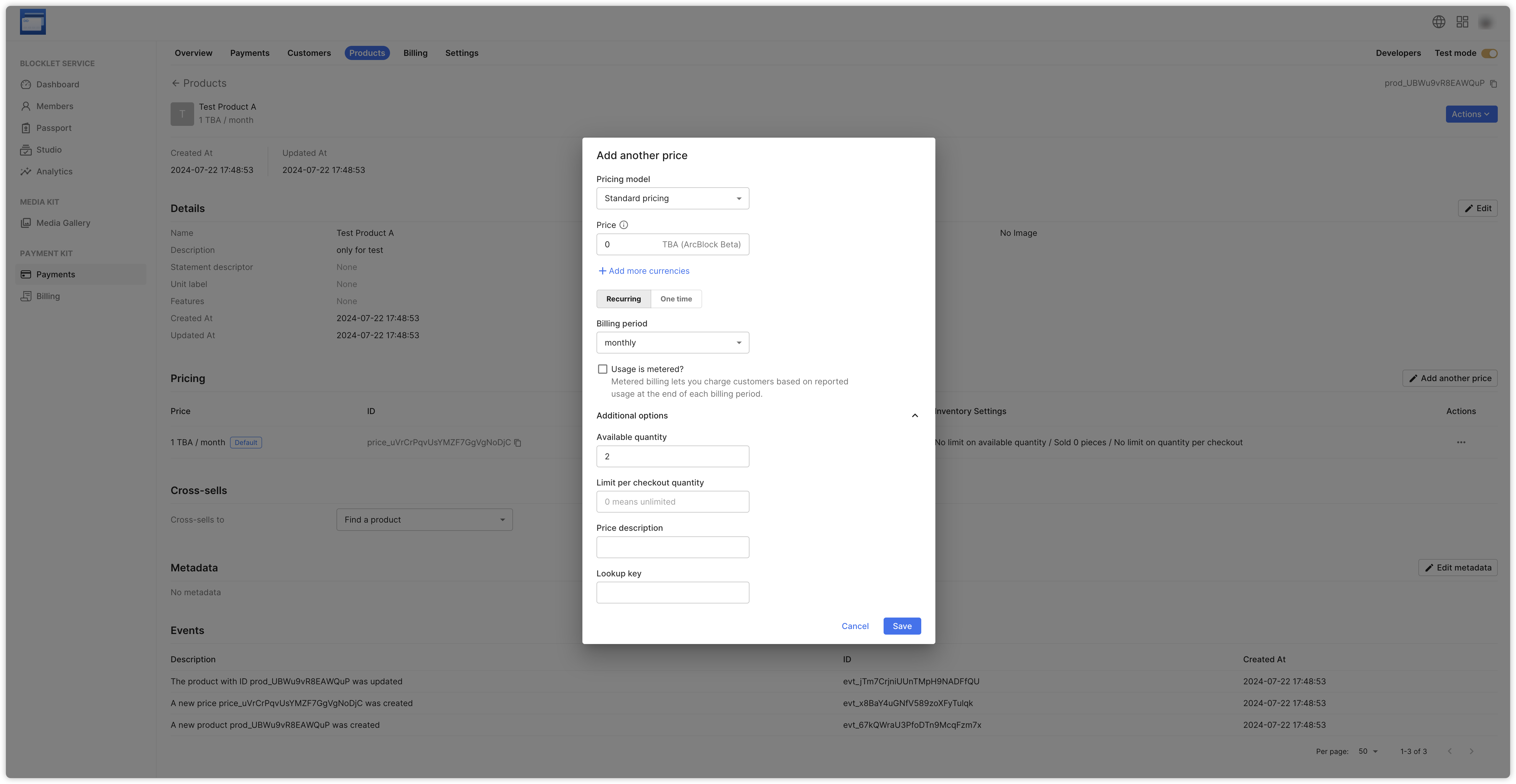Switch to the Customers tab
This screenshot has height=784, width=1516.
click(309, 53)
